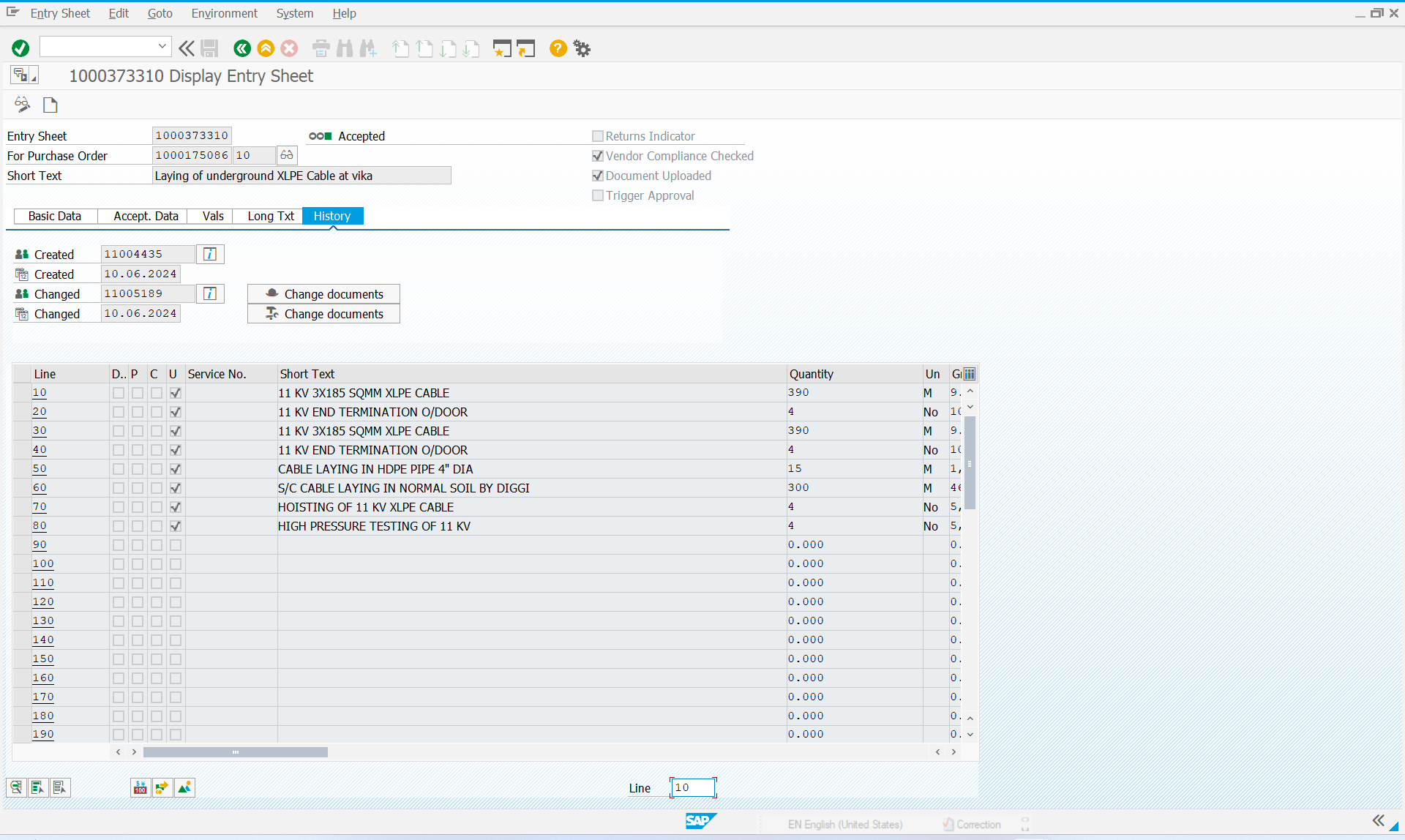This screenshot has height=840, width=1405.
Task: Click the green Back arrow icon
Action: point(242,48)
